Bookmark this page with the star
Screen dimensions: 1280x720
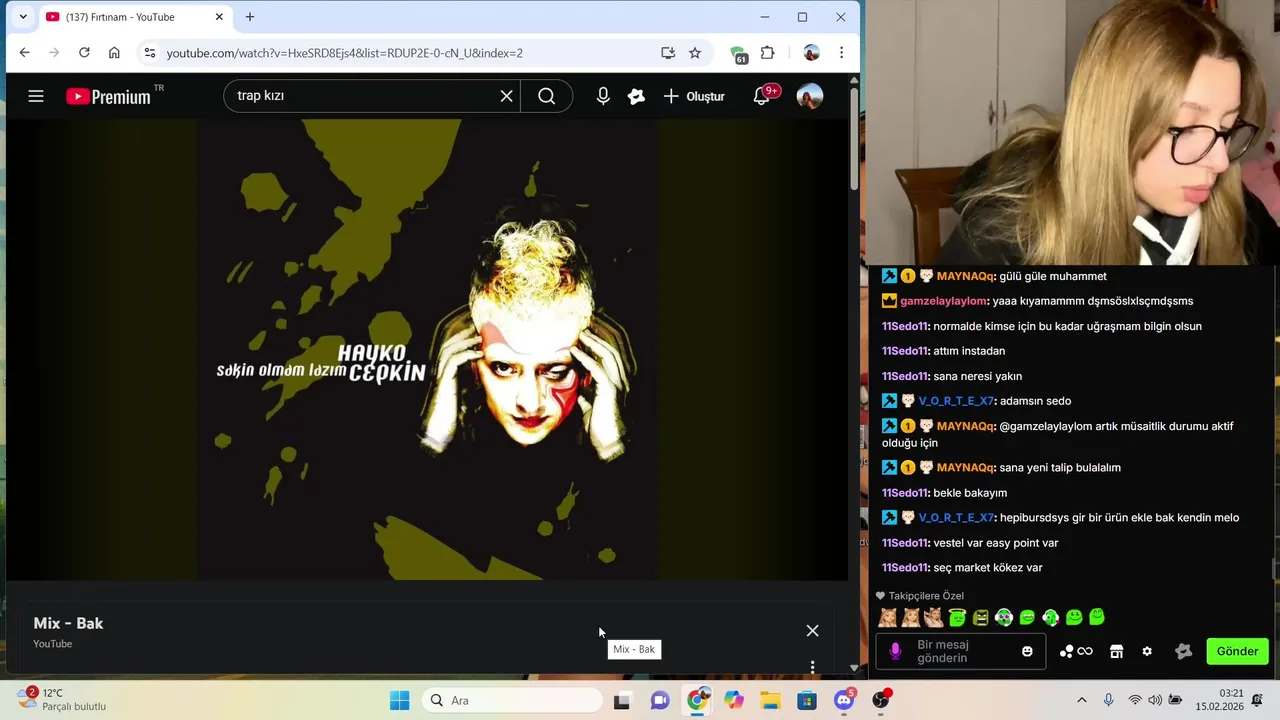(x=695, y=53)
